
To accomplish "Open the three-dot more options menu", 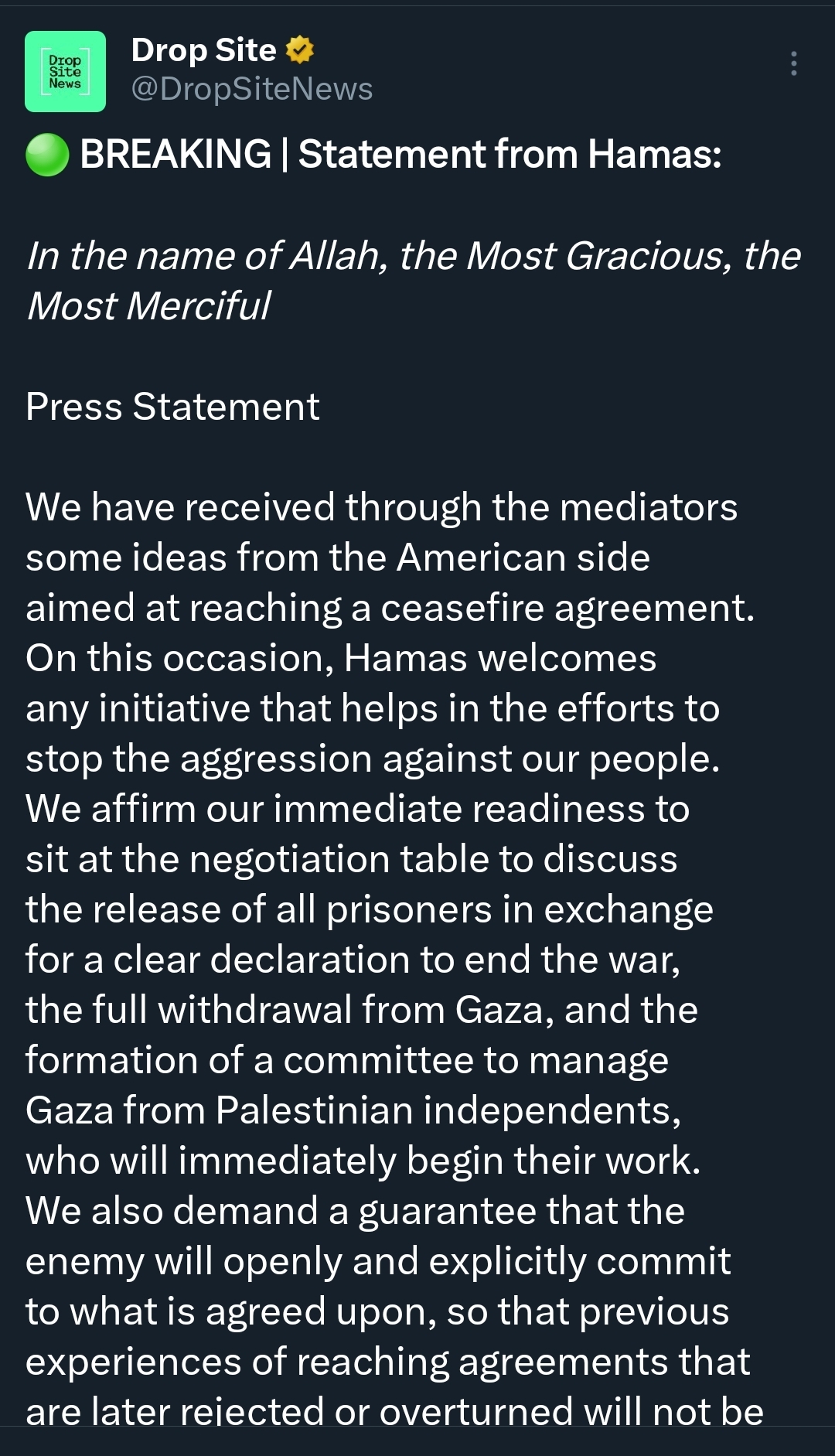I will click(x=793, y=63).
